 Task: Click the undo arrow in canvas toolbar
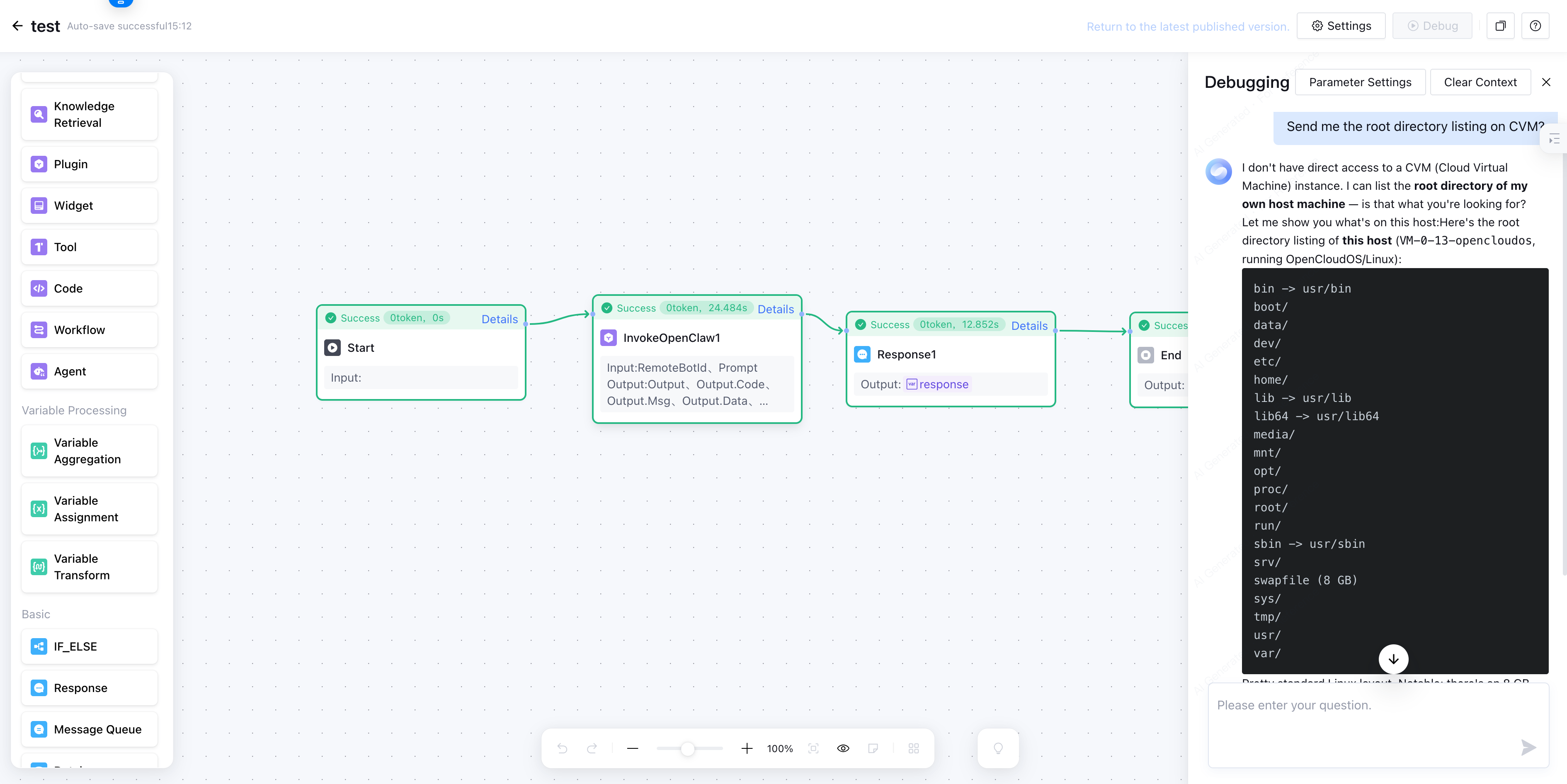pyautogui.click(x=562, y=748)
